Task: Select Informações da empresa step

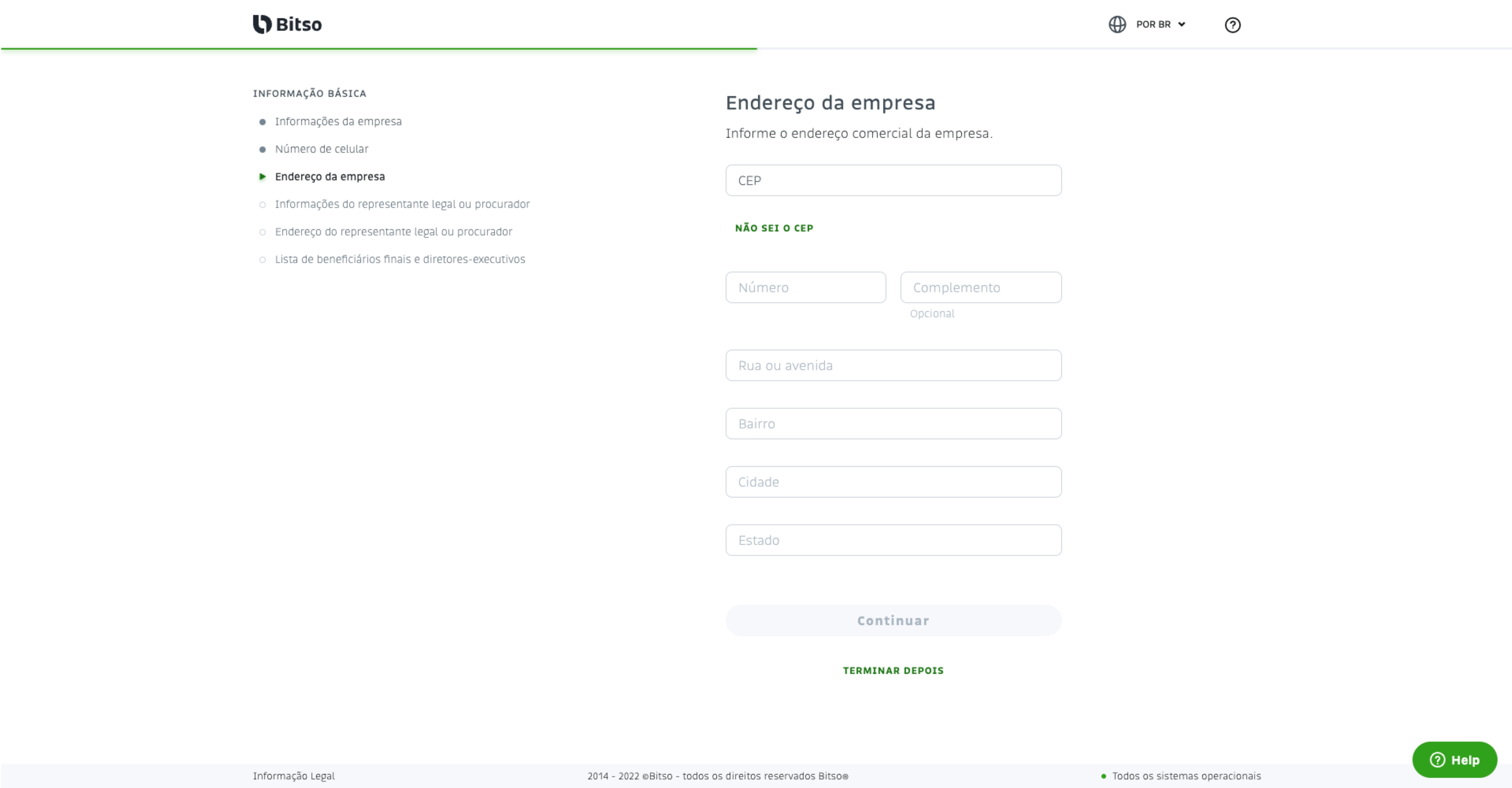Action: pyautogui.click(x=338, y=121)
